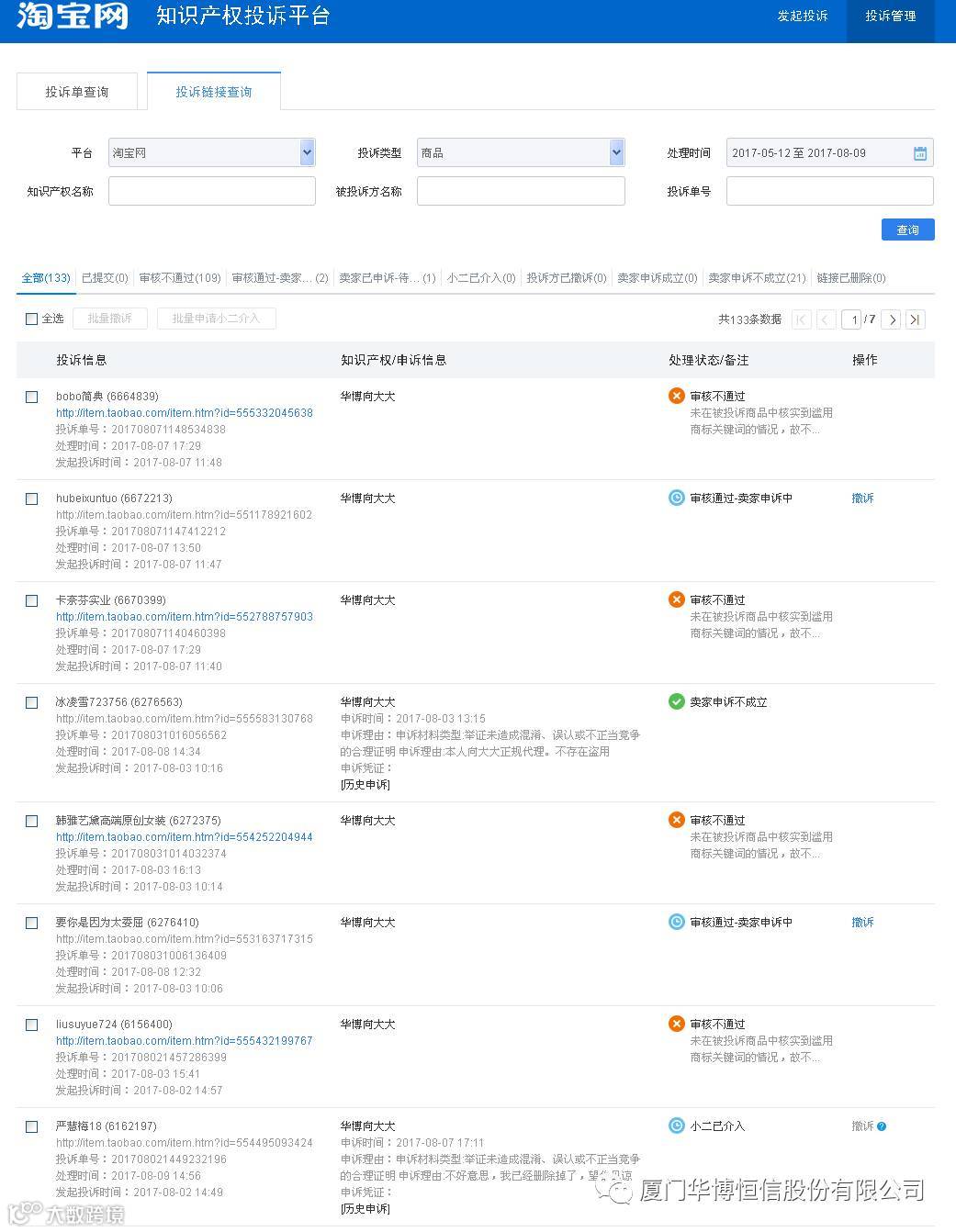Click pending status icon for hubeixuntuo row
This screenshot has height=1232, width=956.
[677, 498]
